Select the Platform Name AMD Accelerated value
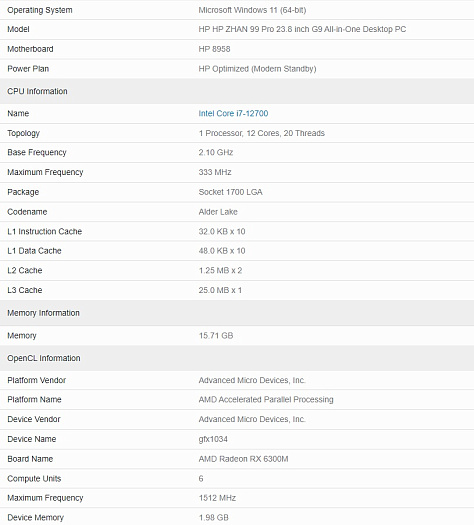 pyautogui.click(x=266, y=399)
